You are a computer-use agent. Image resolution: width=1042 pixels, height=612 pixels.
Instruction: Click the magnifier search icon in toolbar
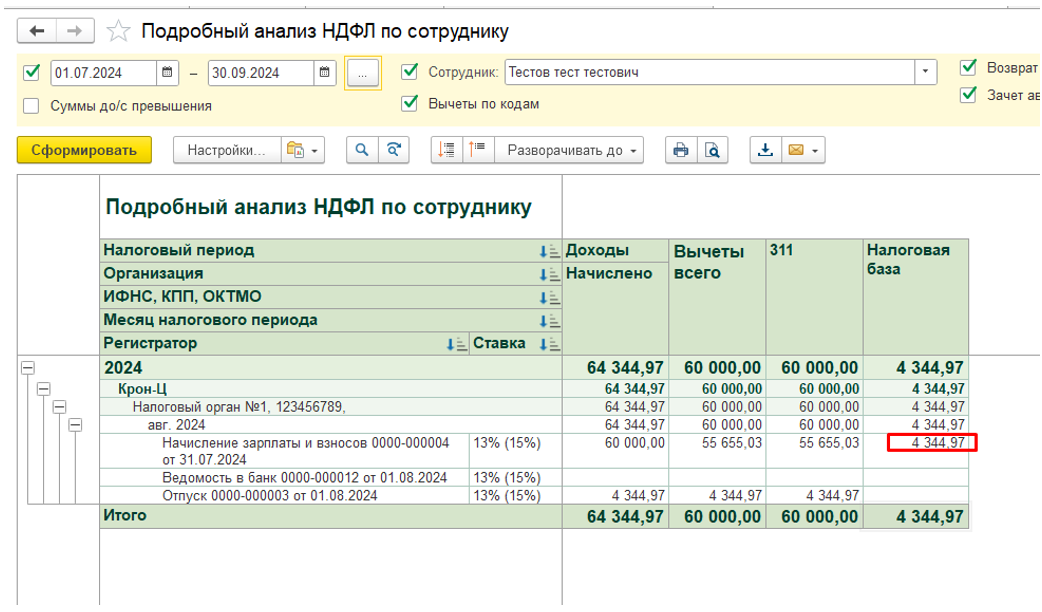click(x=362, y=150)
